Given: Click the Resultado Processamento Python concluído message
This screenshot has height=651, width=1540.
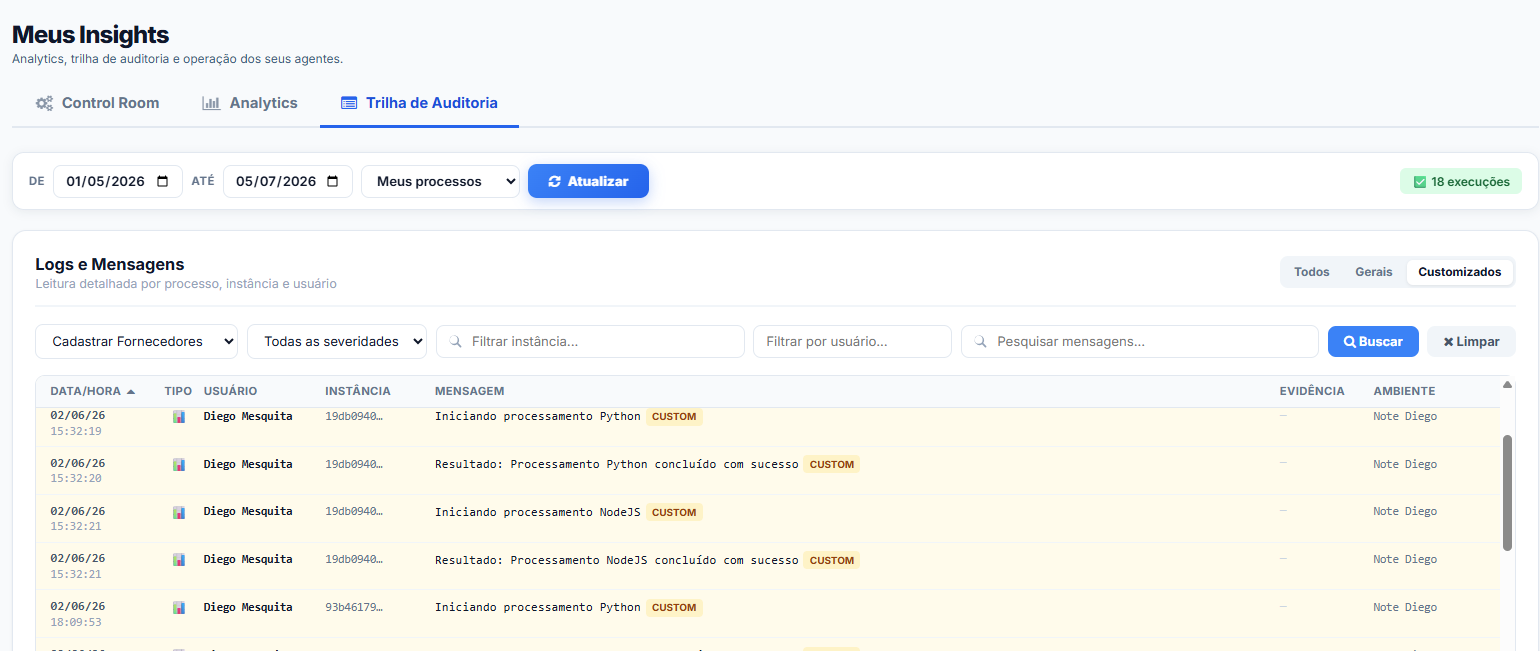Looking at the screenshot, I should (617, 464).
